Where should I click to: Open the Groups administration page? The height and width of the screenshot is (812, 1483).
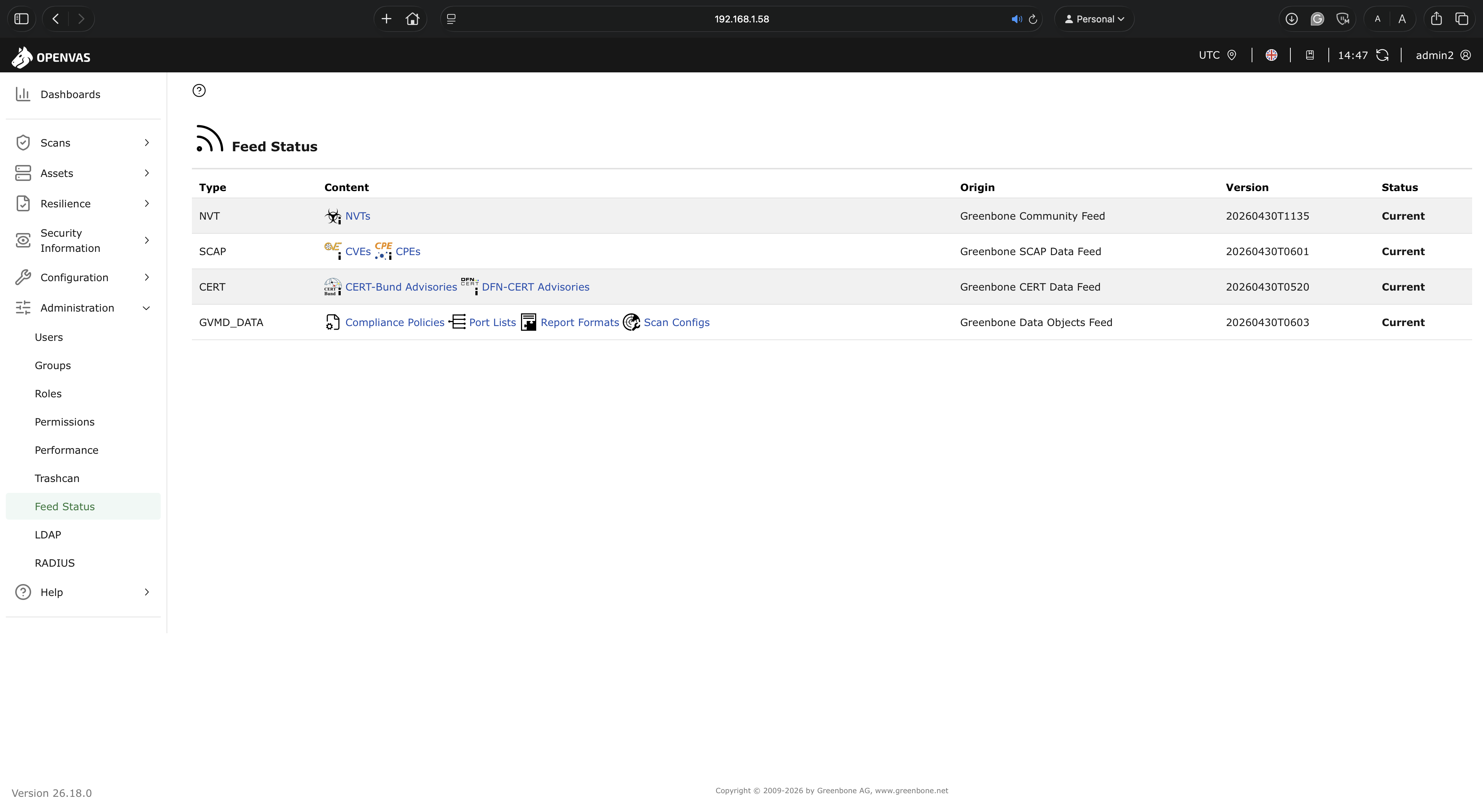coord(53,365)
